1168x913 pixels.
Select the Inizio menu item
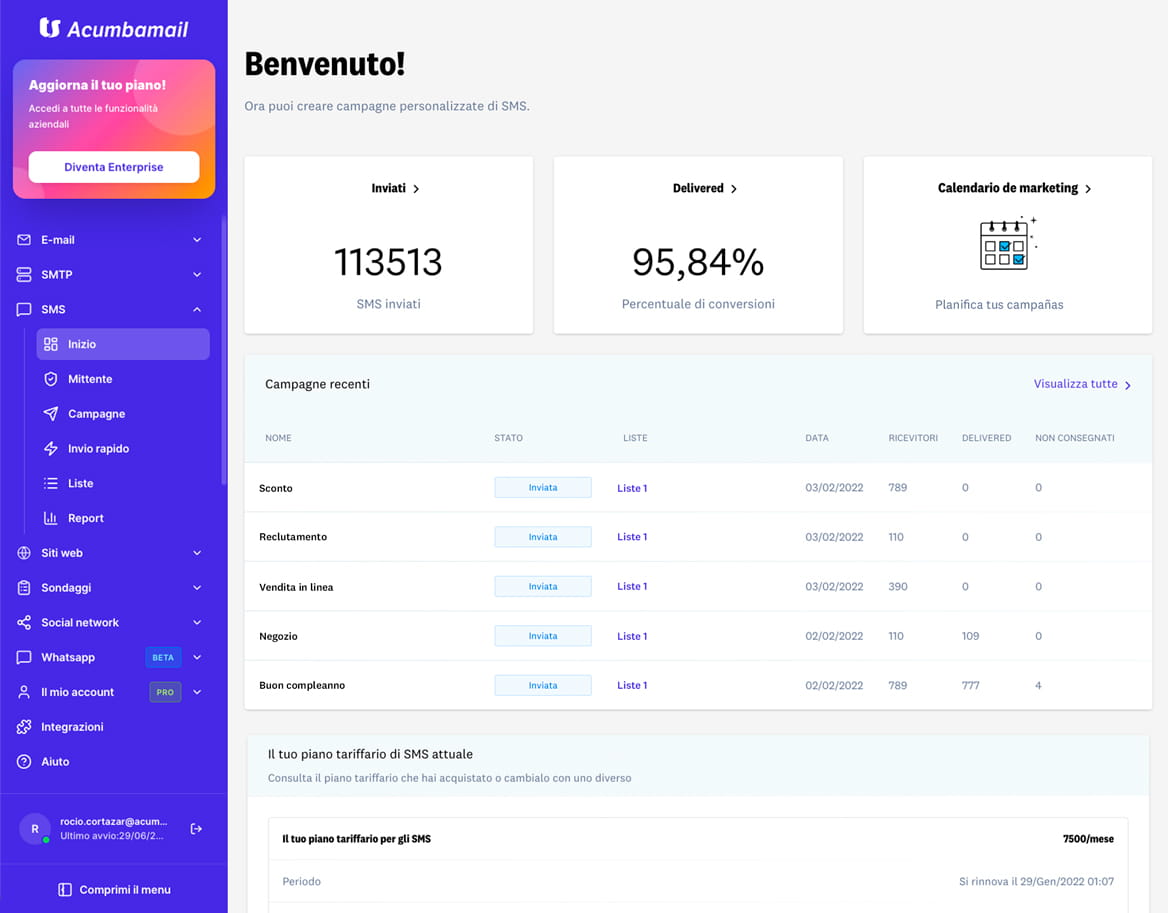pyautogui.click(x=123, y=344)
